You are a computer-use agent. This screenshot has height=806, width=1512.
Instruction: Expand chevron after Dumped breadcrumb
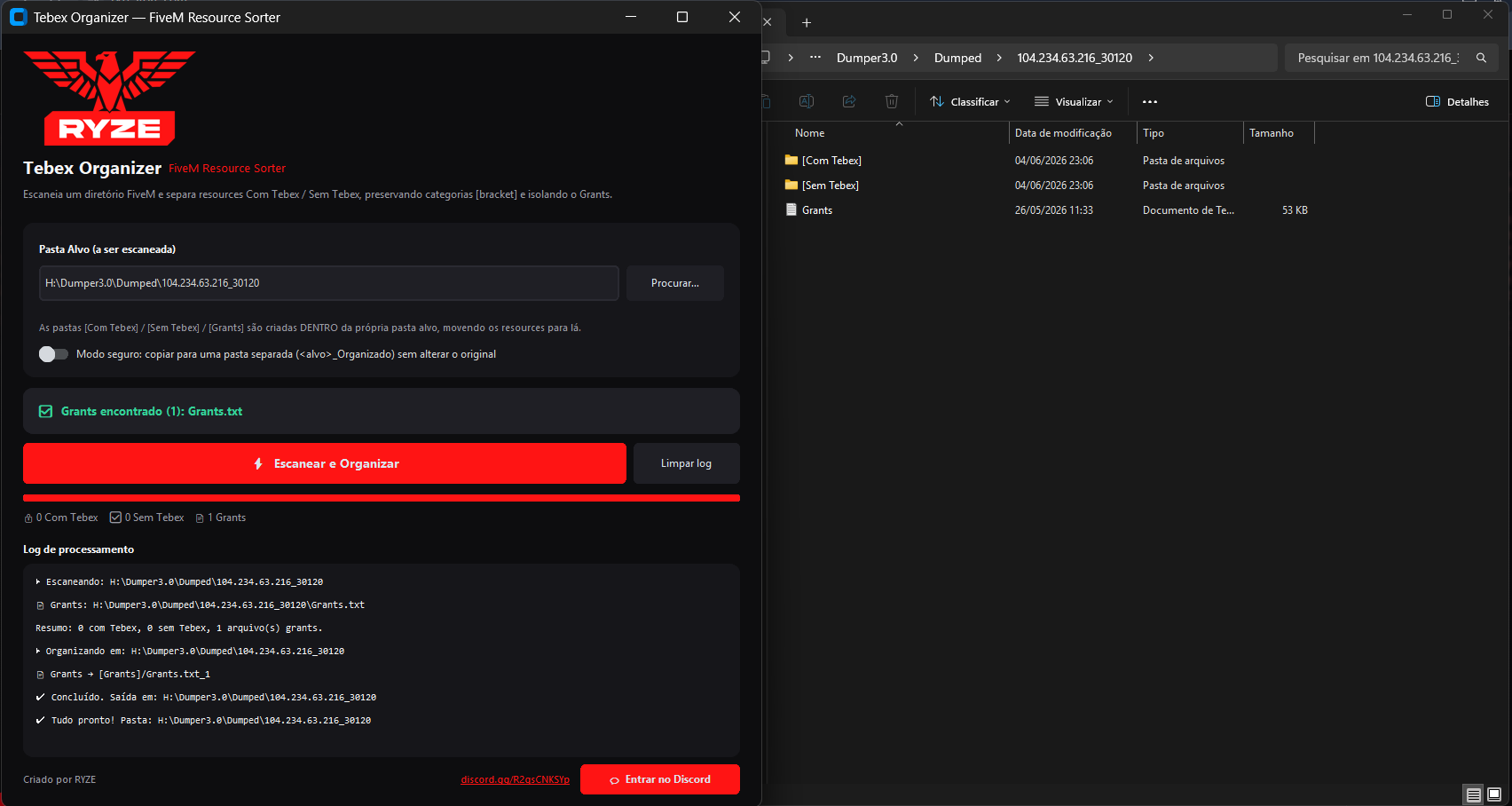999,58
